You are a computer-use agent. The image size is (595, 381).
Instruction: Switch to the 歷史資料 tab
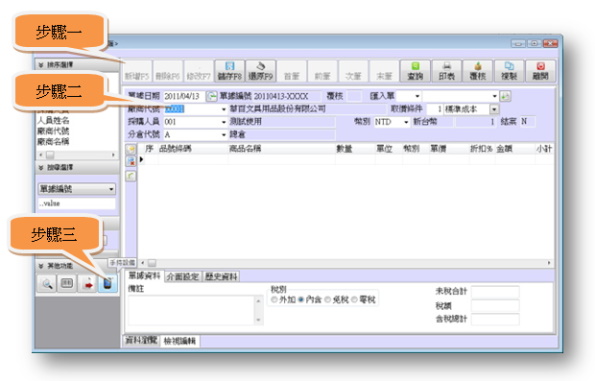pyautogui.click(x=221, y=277)
